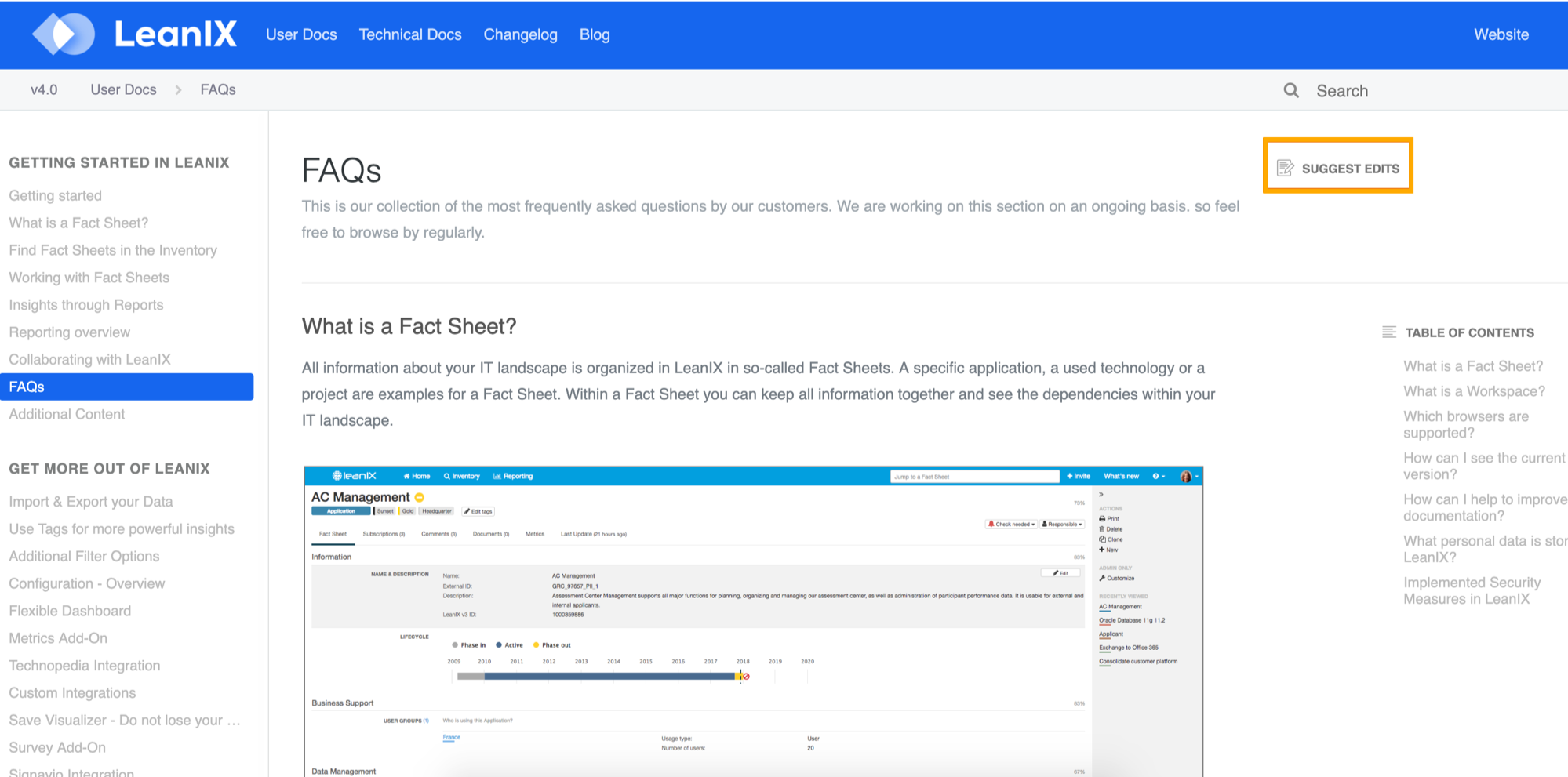Click the Suggest Edits pencil icon
Screen dimensions: 1568x777
point(1285,168)
